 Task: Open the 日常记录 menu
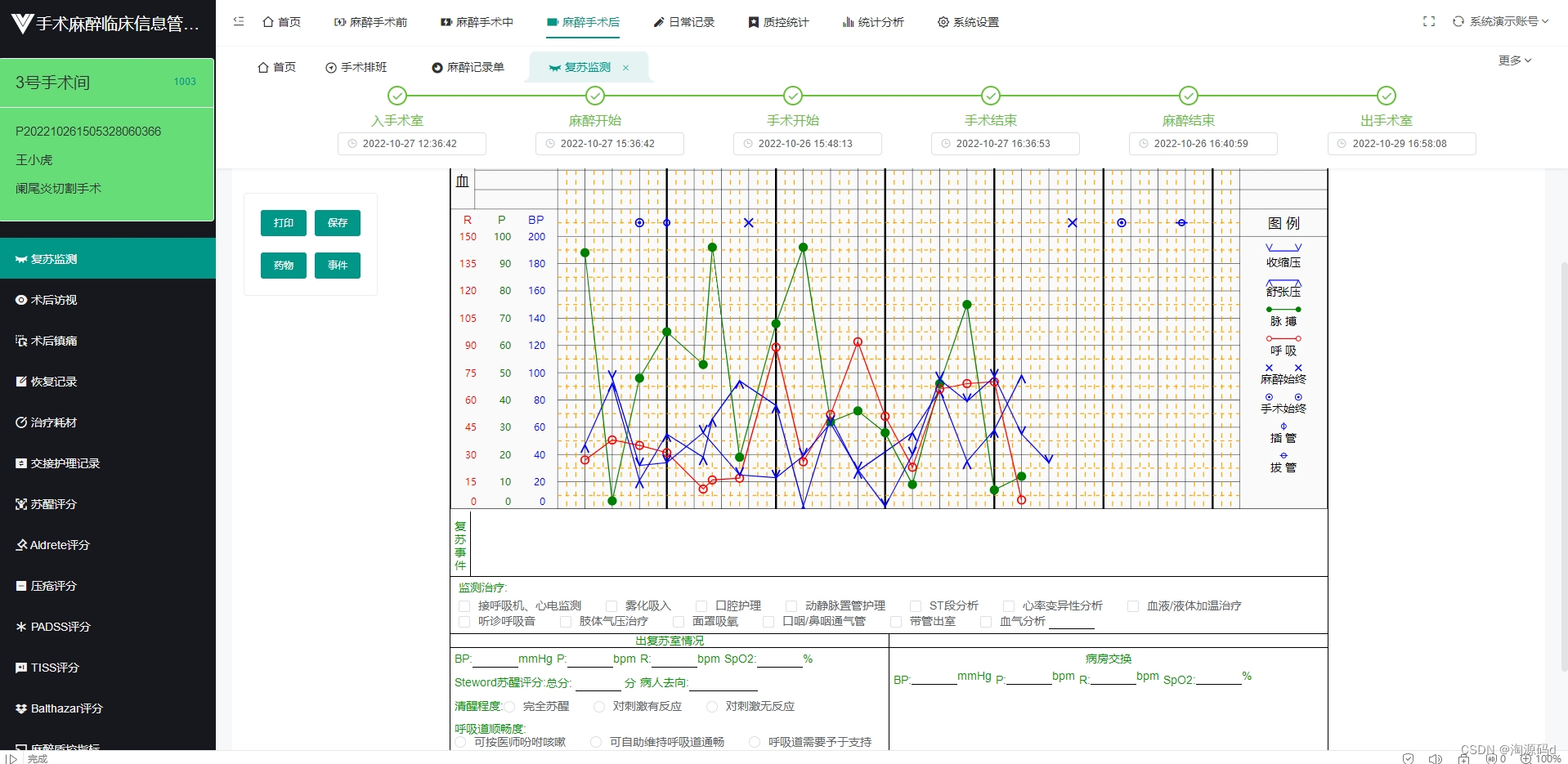(684, 22)
